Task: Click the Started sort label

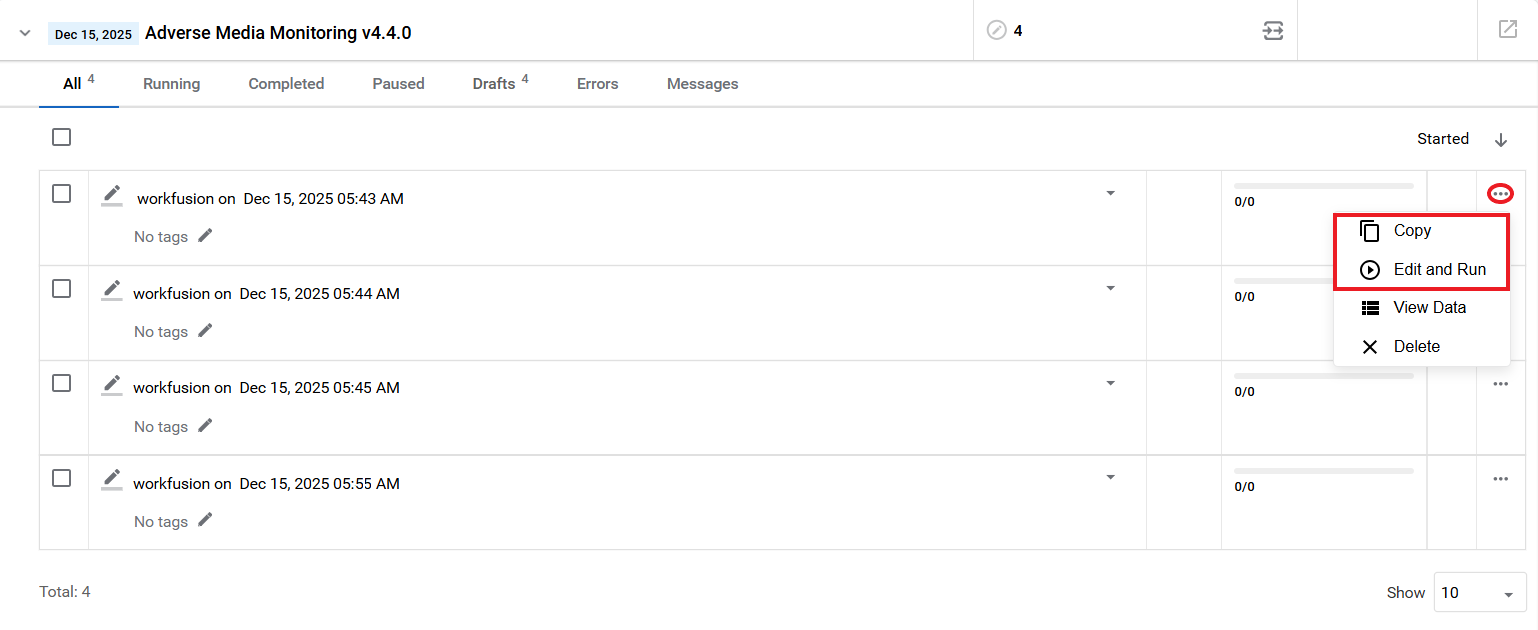Action: (1443, 139)
